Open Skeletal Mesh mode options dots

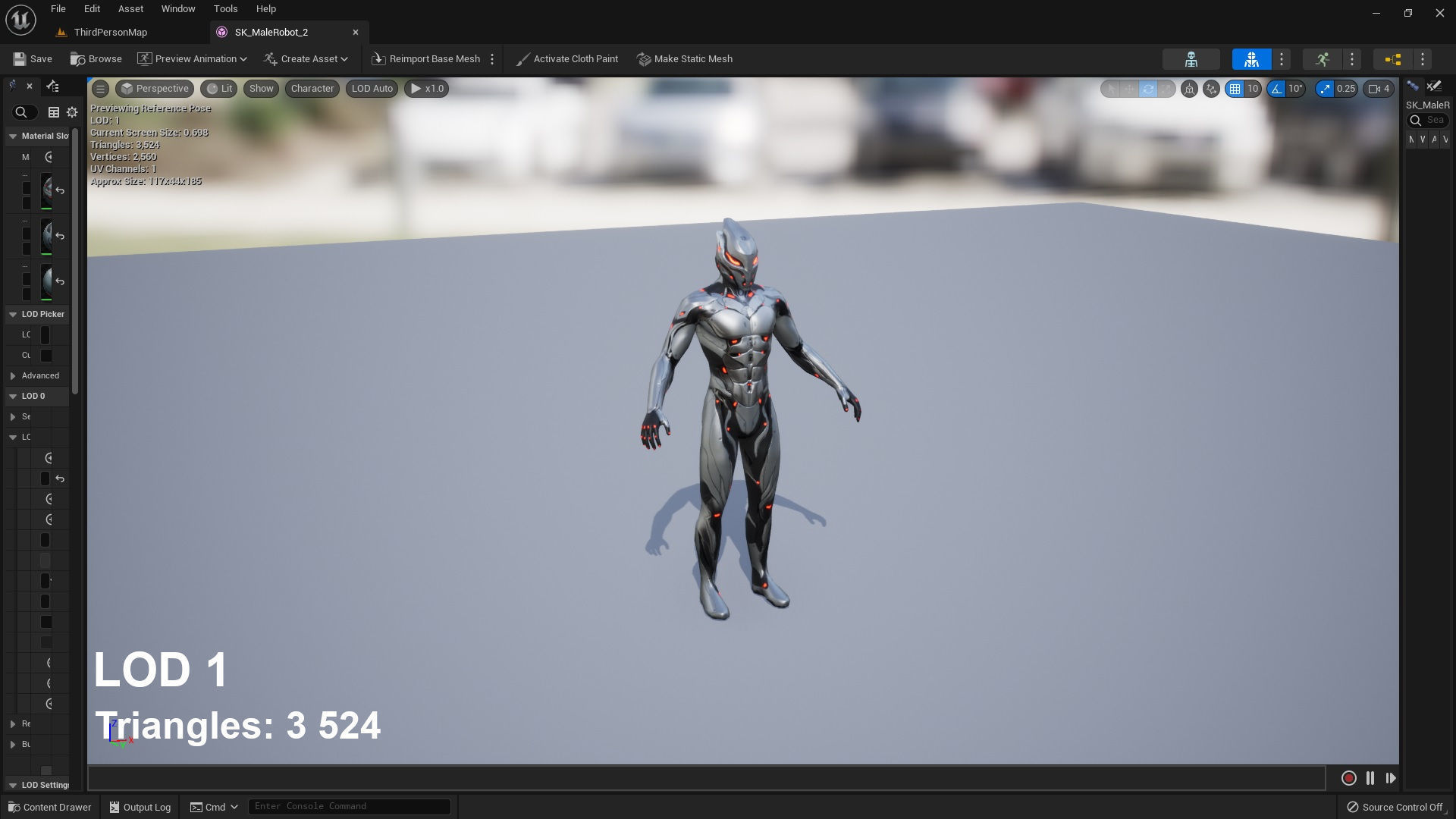coord(1282,59)
